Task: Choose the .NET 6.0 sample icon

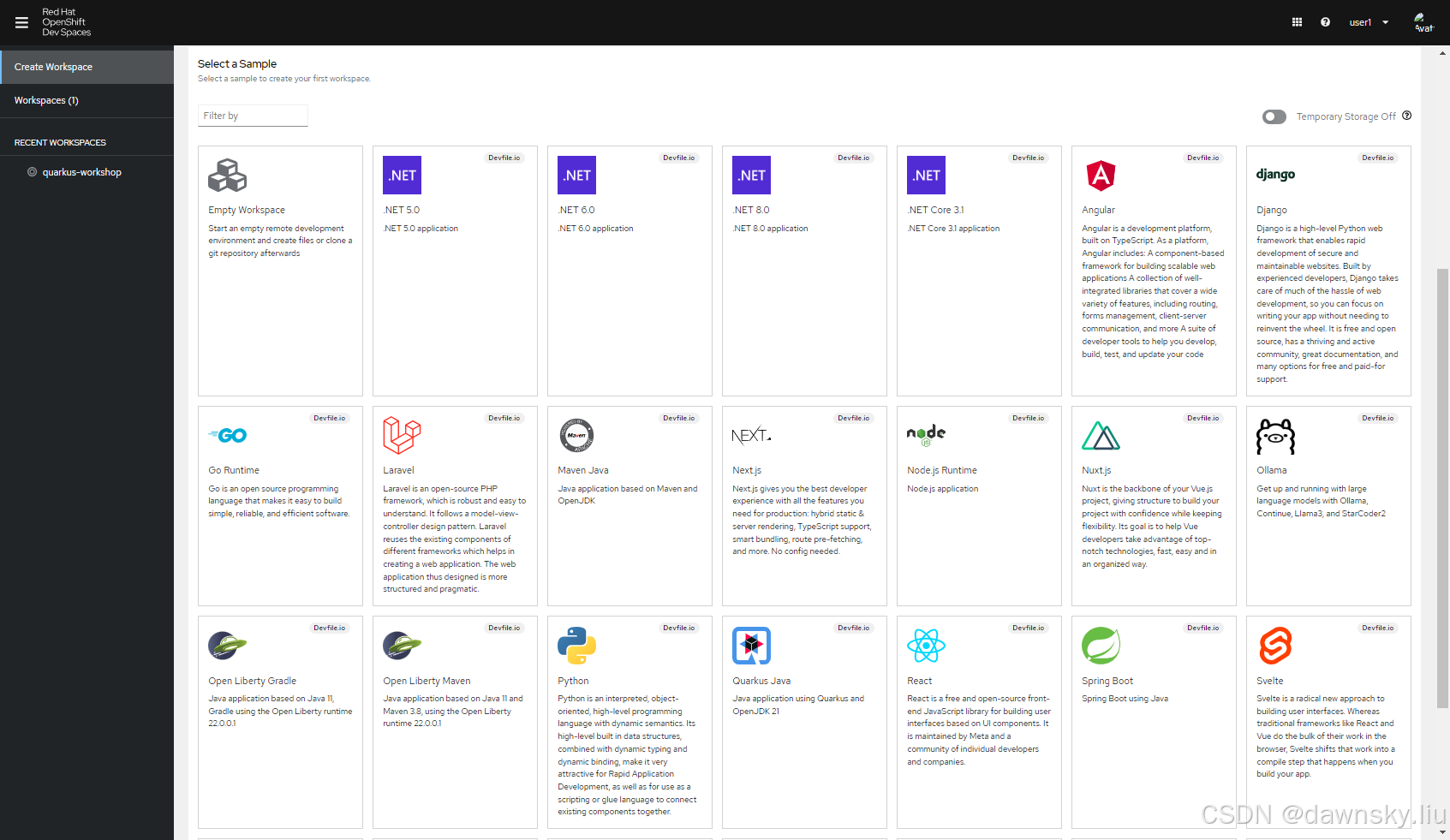Action: click(x=576, y=176)
